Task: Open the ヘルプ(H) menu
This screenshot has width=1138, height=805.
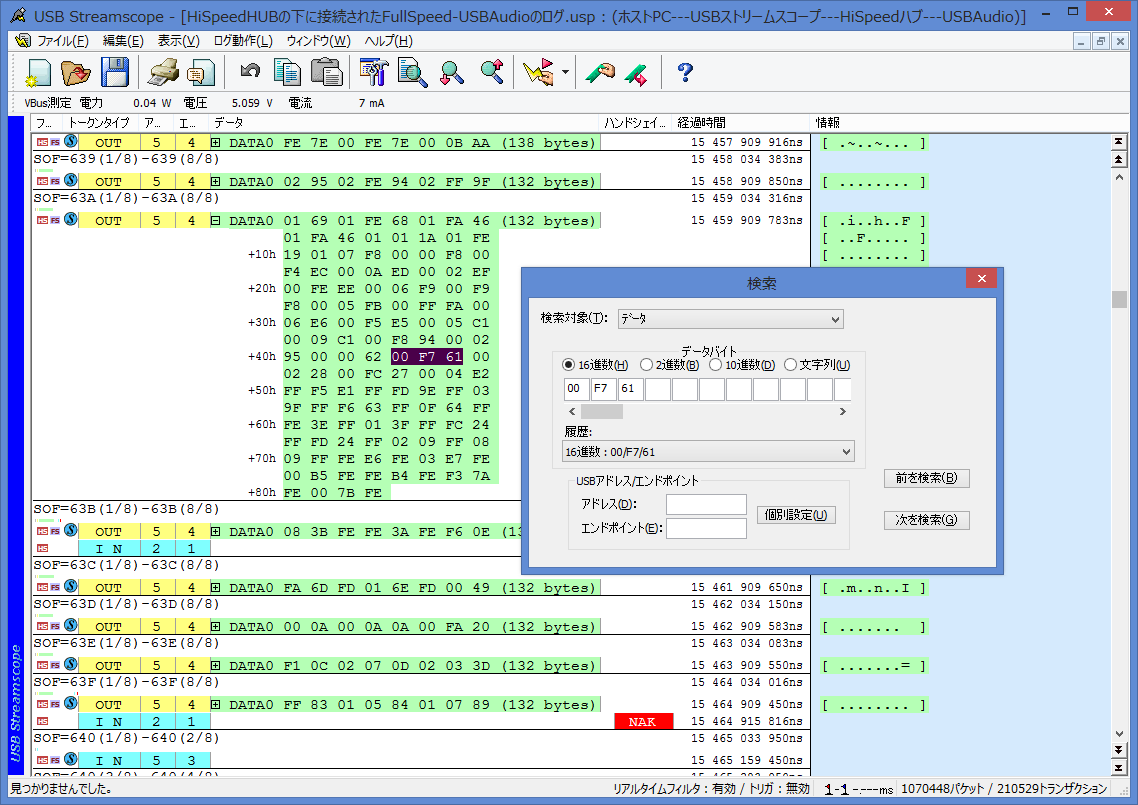Action: pyautogui.click(x=388, y=41)
